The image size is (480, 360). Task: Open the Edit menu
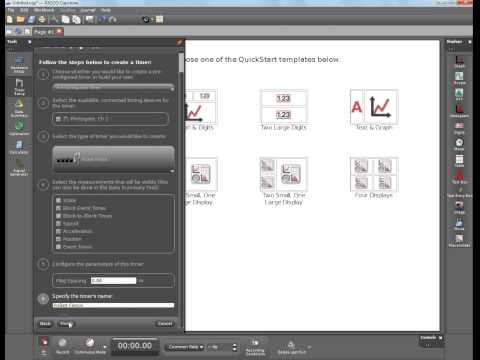coord(24,10)
